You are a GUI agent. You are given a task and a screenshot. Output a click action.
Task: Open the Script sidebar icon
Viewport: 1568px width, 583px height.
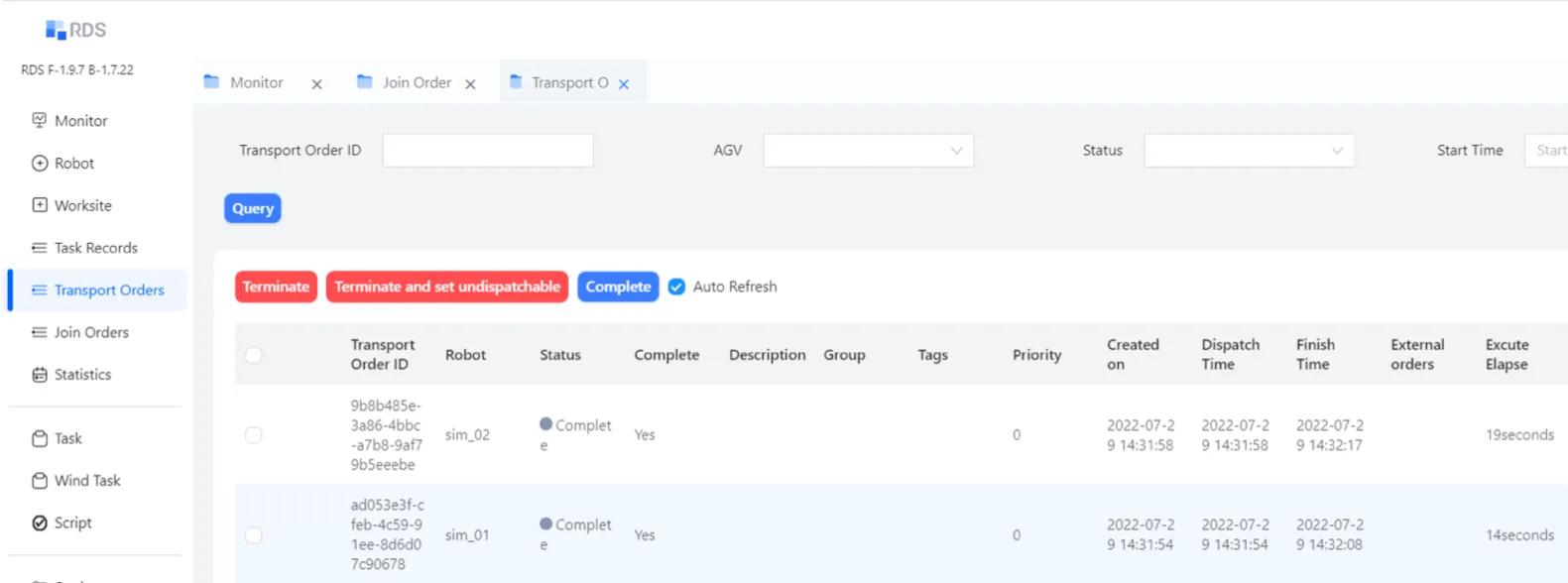40,523
